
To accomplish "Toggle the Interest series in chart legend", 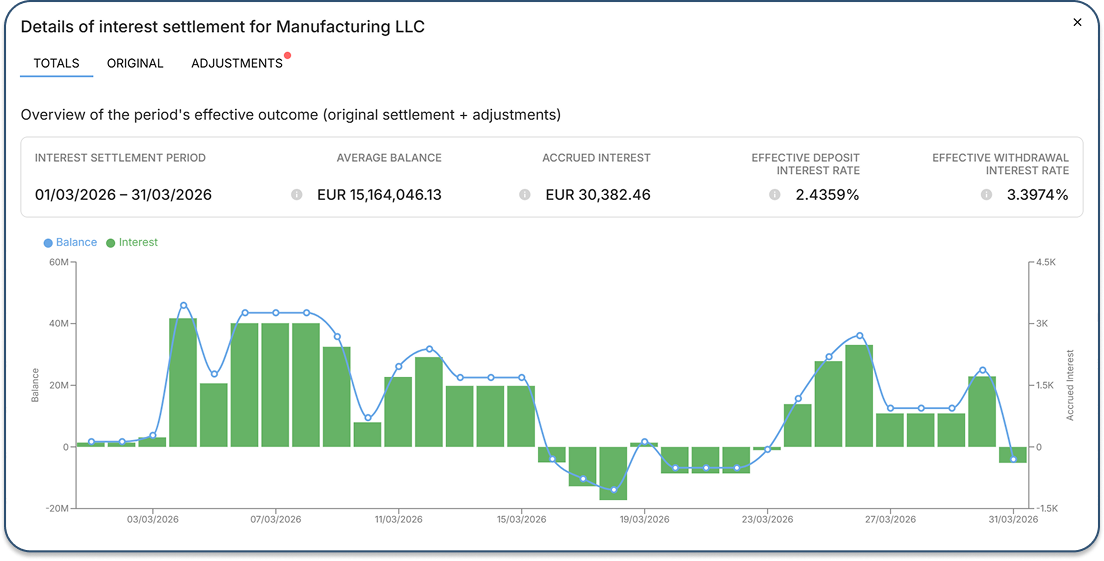I will [132, 242].
